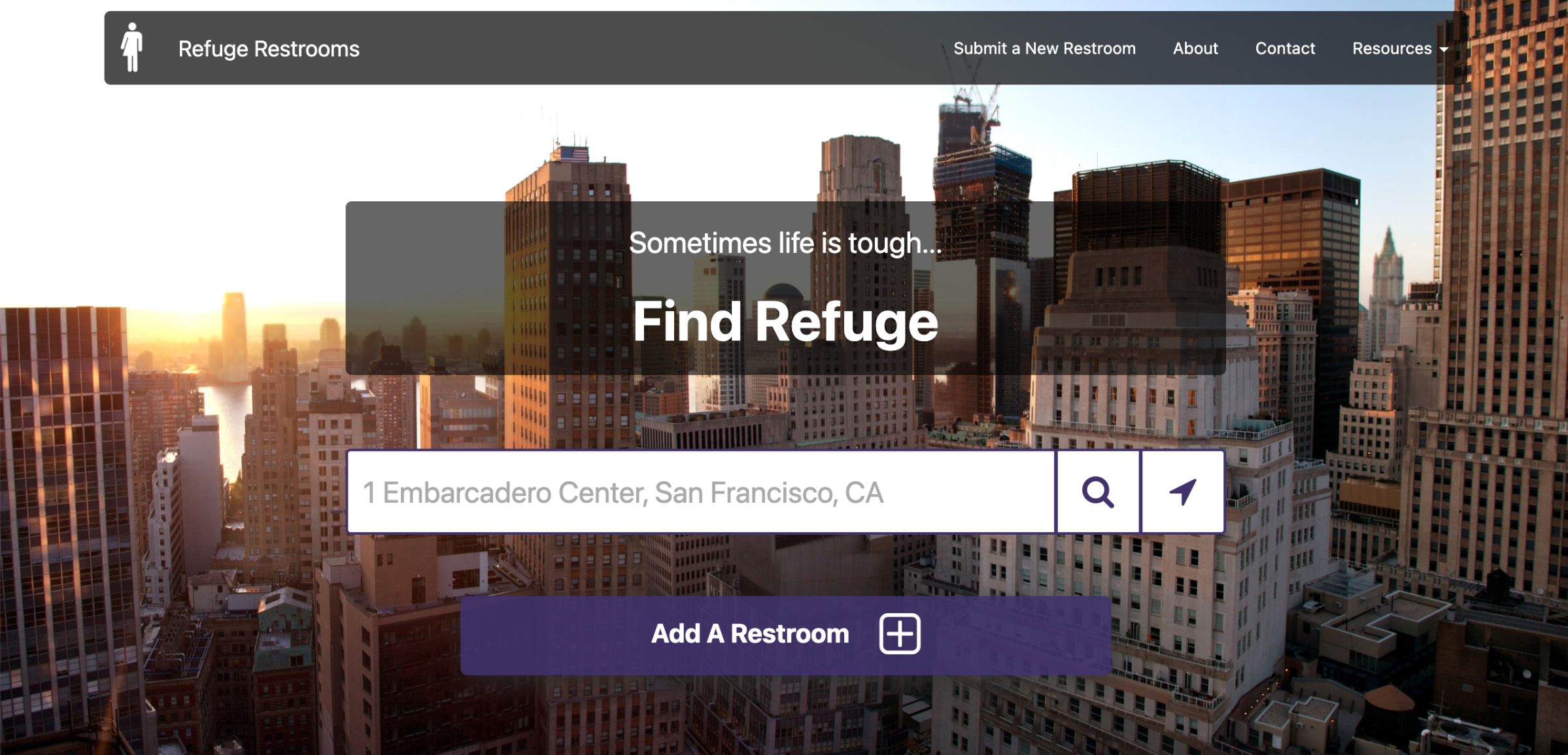Use current location arrow icon
The image size is (1568, 755).
coord(1182,492)
